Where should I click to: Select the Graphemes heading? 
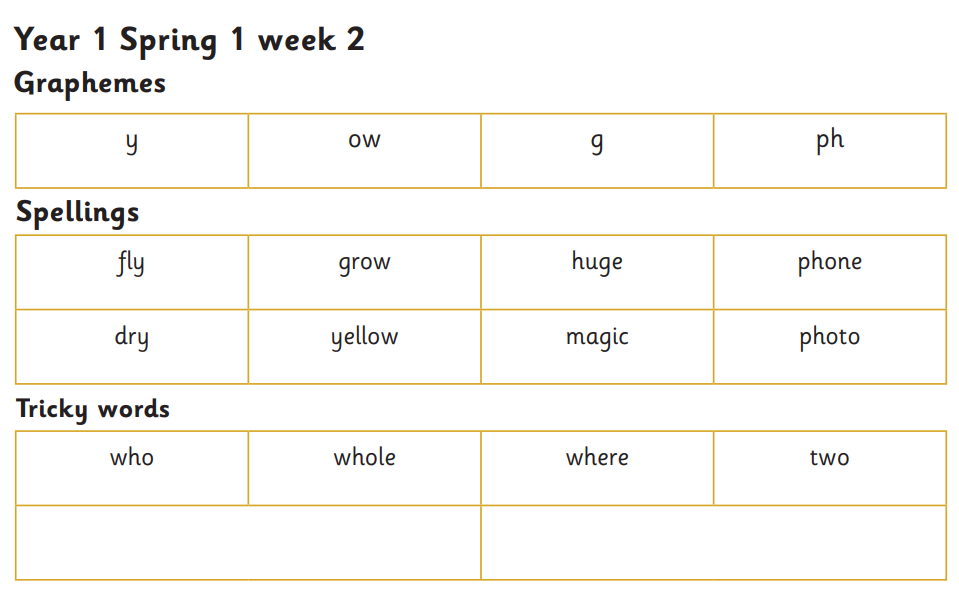[x=90, y=83]
